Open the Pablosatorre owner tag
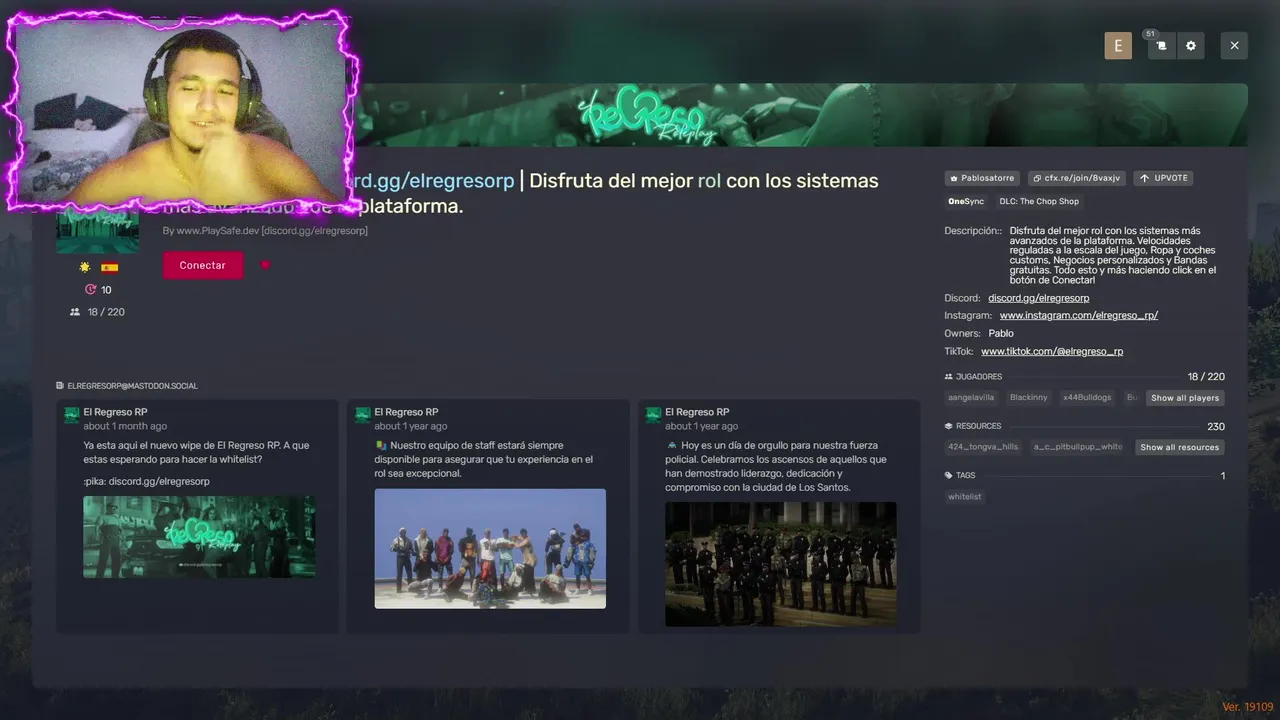Image resolution: width=1280 pixels, height=720 pixels. (x=982, y=178)
